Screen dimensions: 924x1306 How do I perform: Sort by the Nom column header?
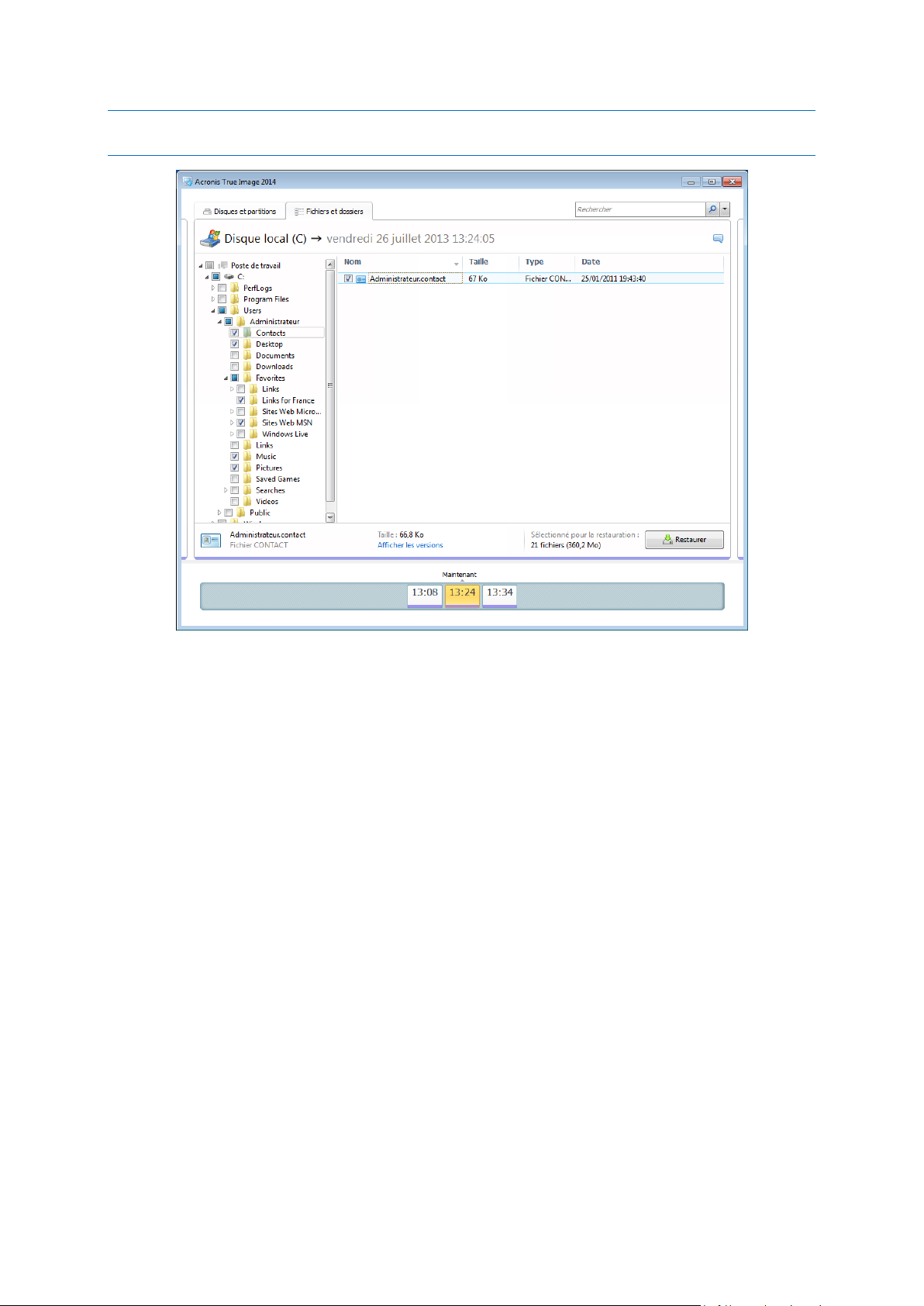(x=401, y=262)
